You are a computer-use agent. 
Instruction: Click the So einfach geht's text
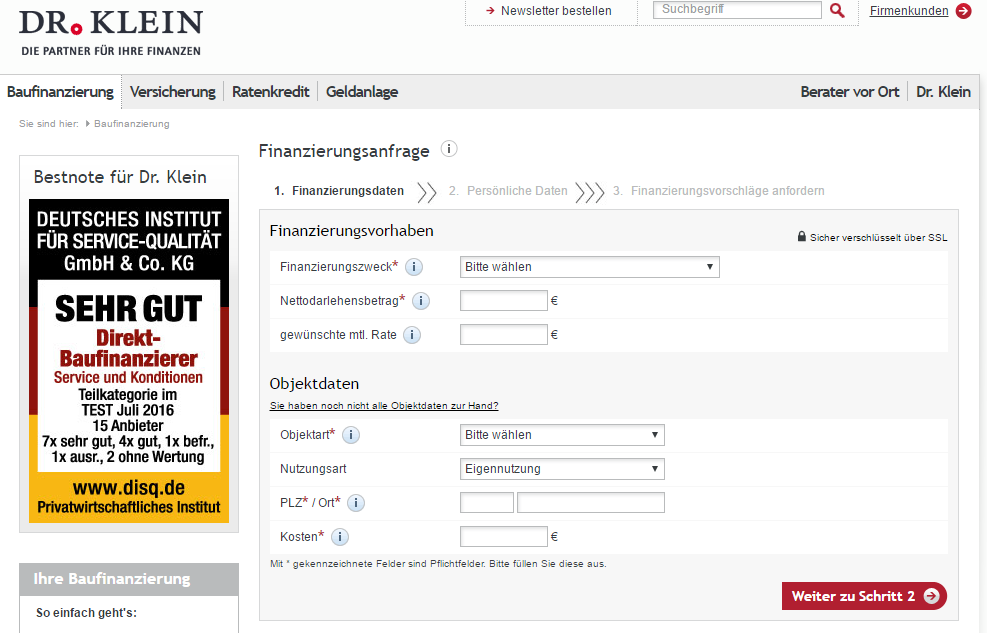(x=86, y=613)
